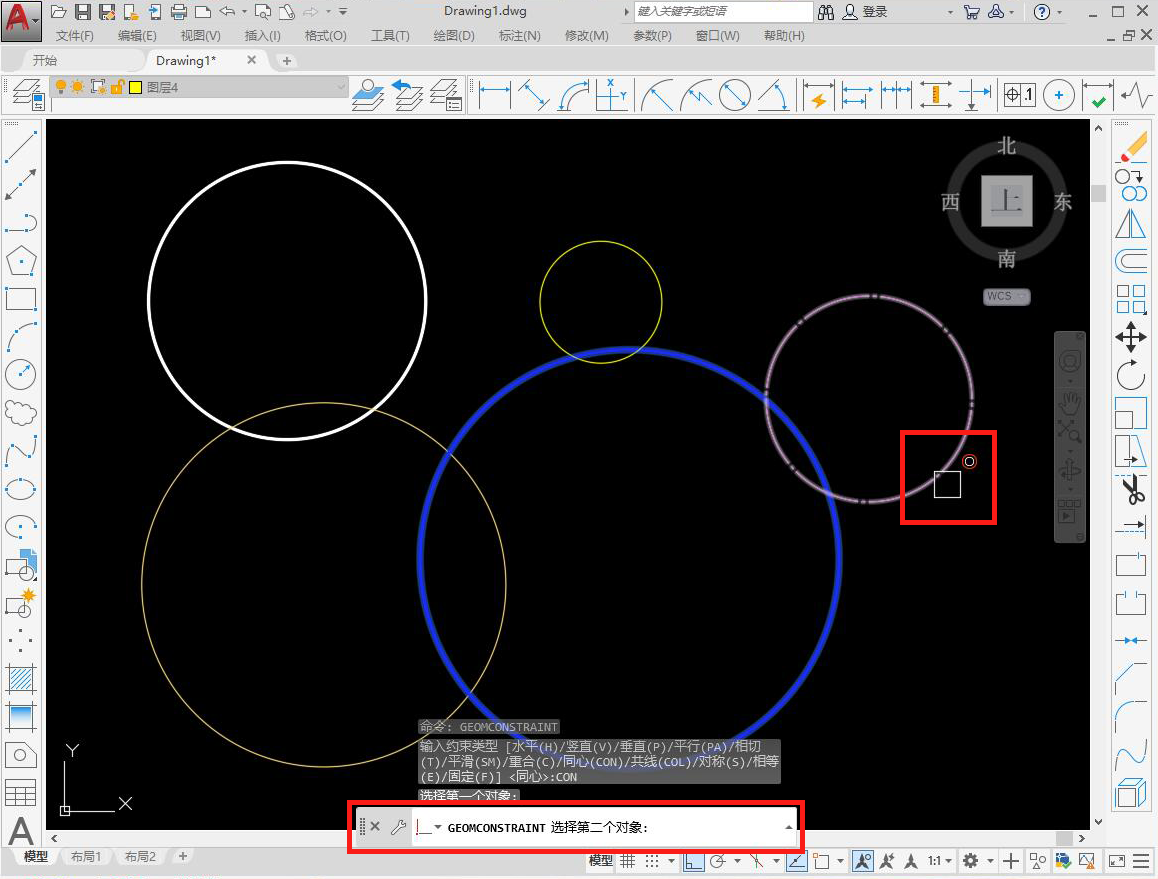
Task: Click the keyword search input box
Action: 723,12
